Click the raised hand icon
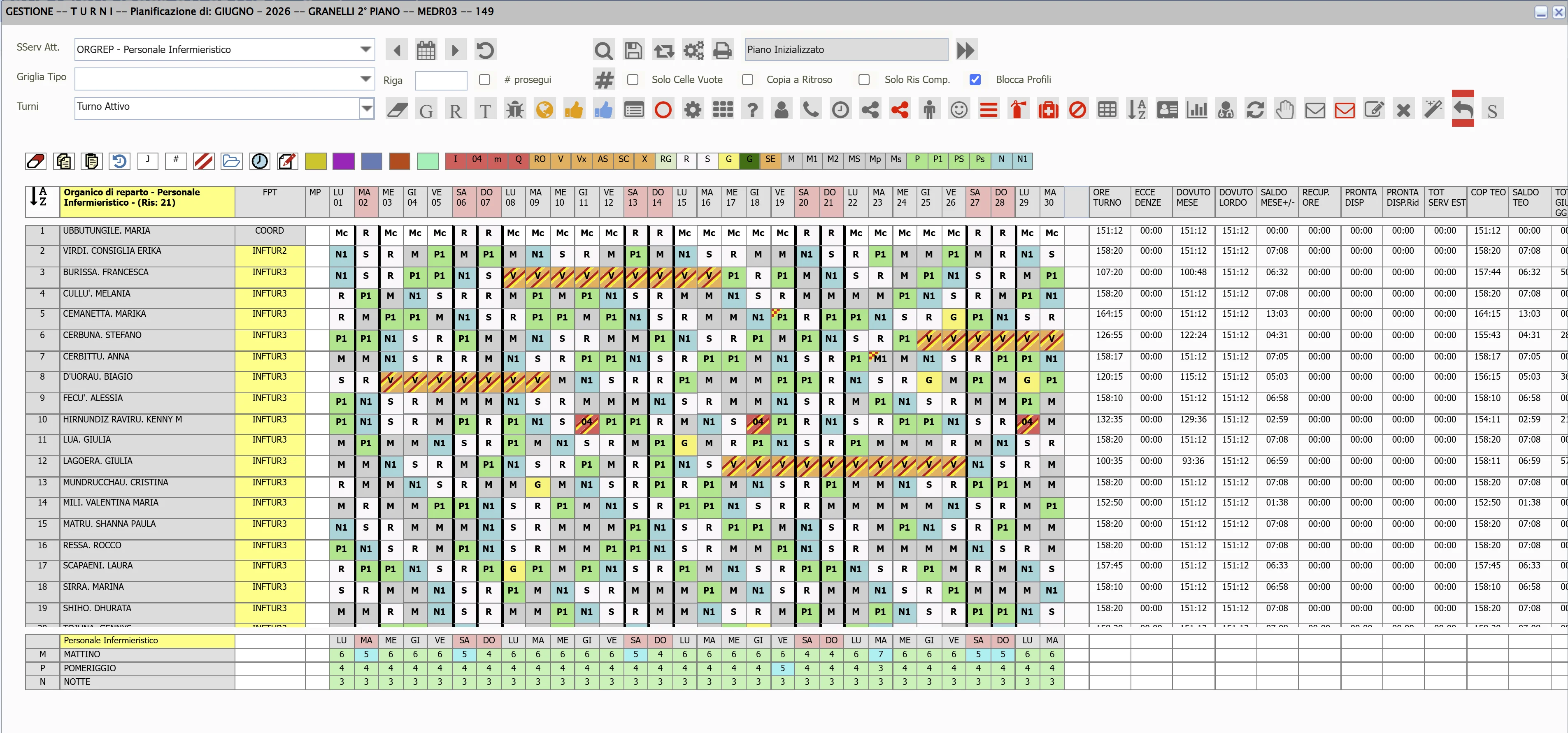 (1285, 110)
